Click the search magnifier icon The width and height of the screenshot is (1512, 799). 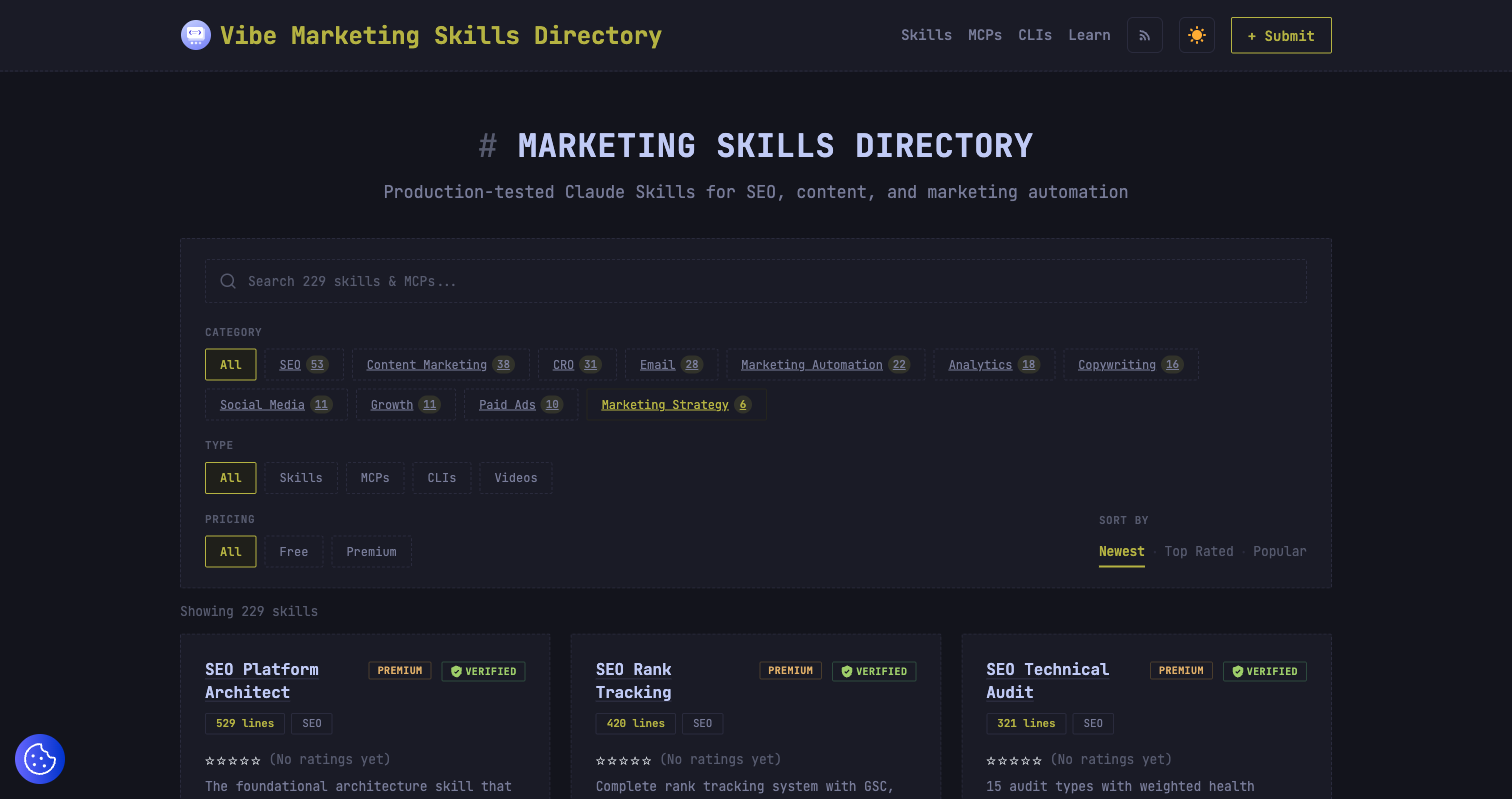tap(228, 281)
